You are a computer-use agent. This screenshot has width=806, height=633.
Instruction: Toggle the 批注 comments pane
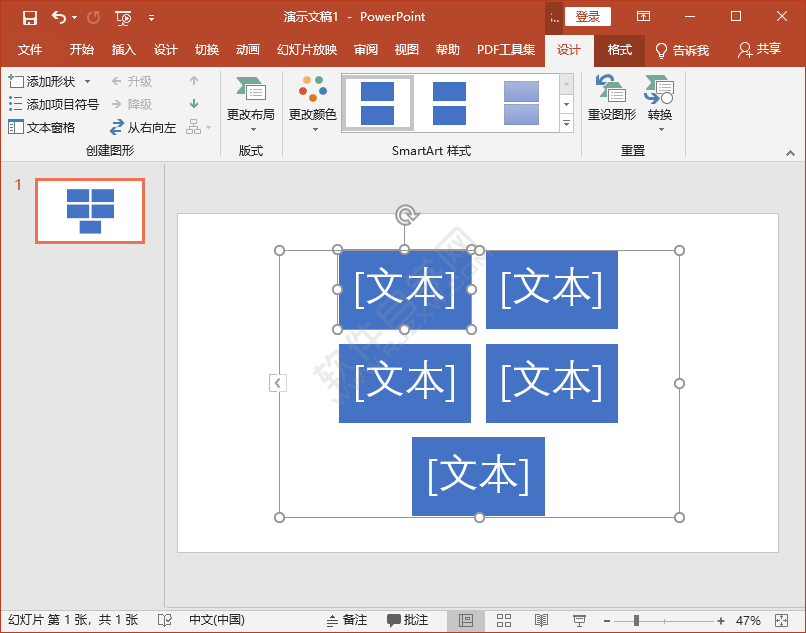point(407,620)
